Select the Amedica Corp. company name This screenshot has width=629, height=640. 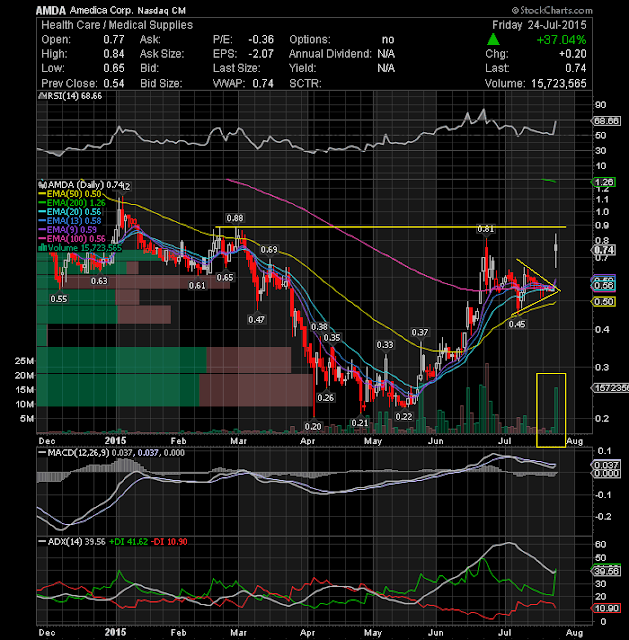(x=102, y=10)
